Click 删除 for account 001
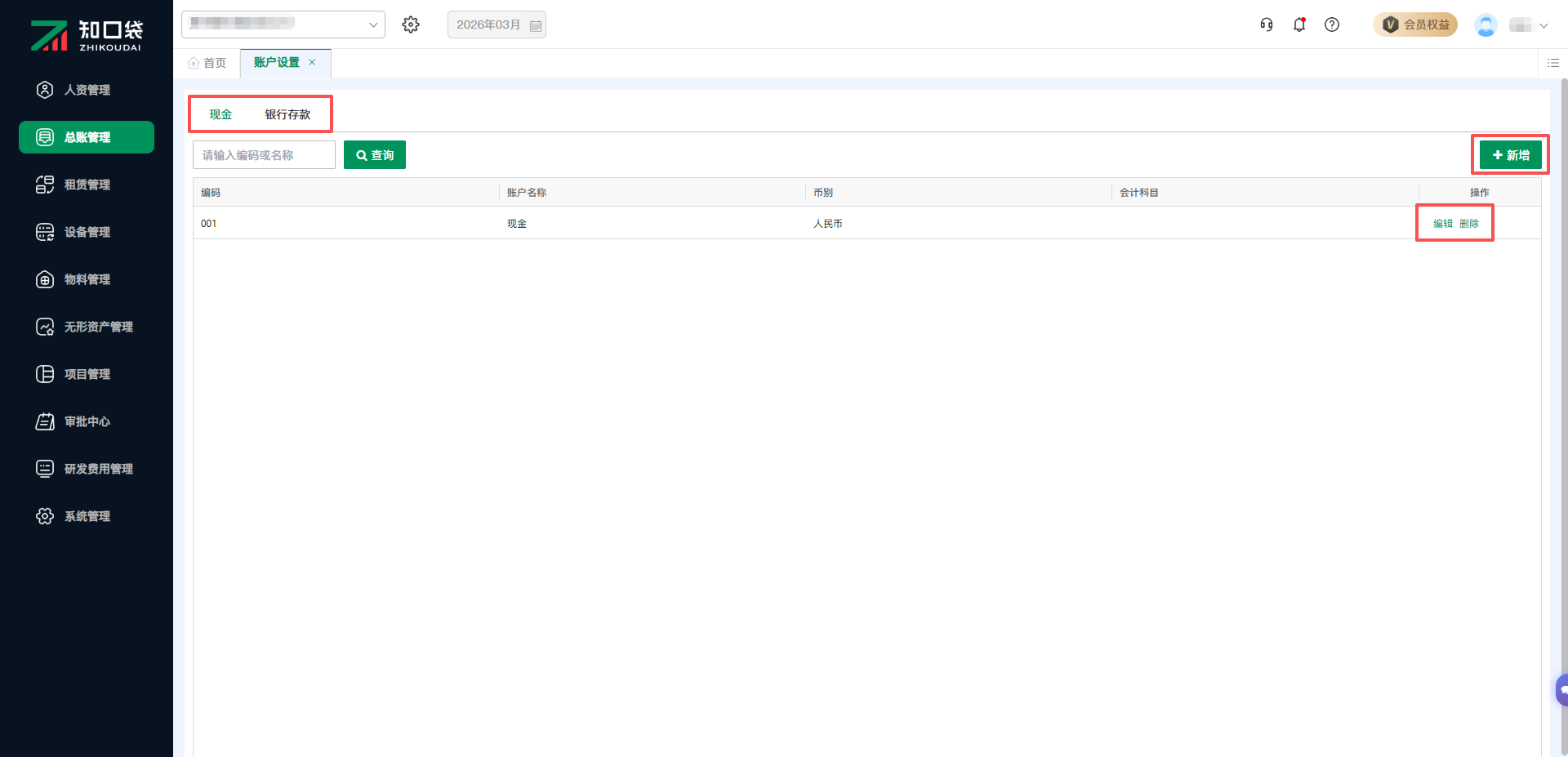Screen dimensions: 1568x757 (x=1469, y=224)
